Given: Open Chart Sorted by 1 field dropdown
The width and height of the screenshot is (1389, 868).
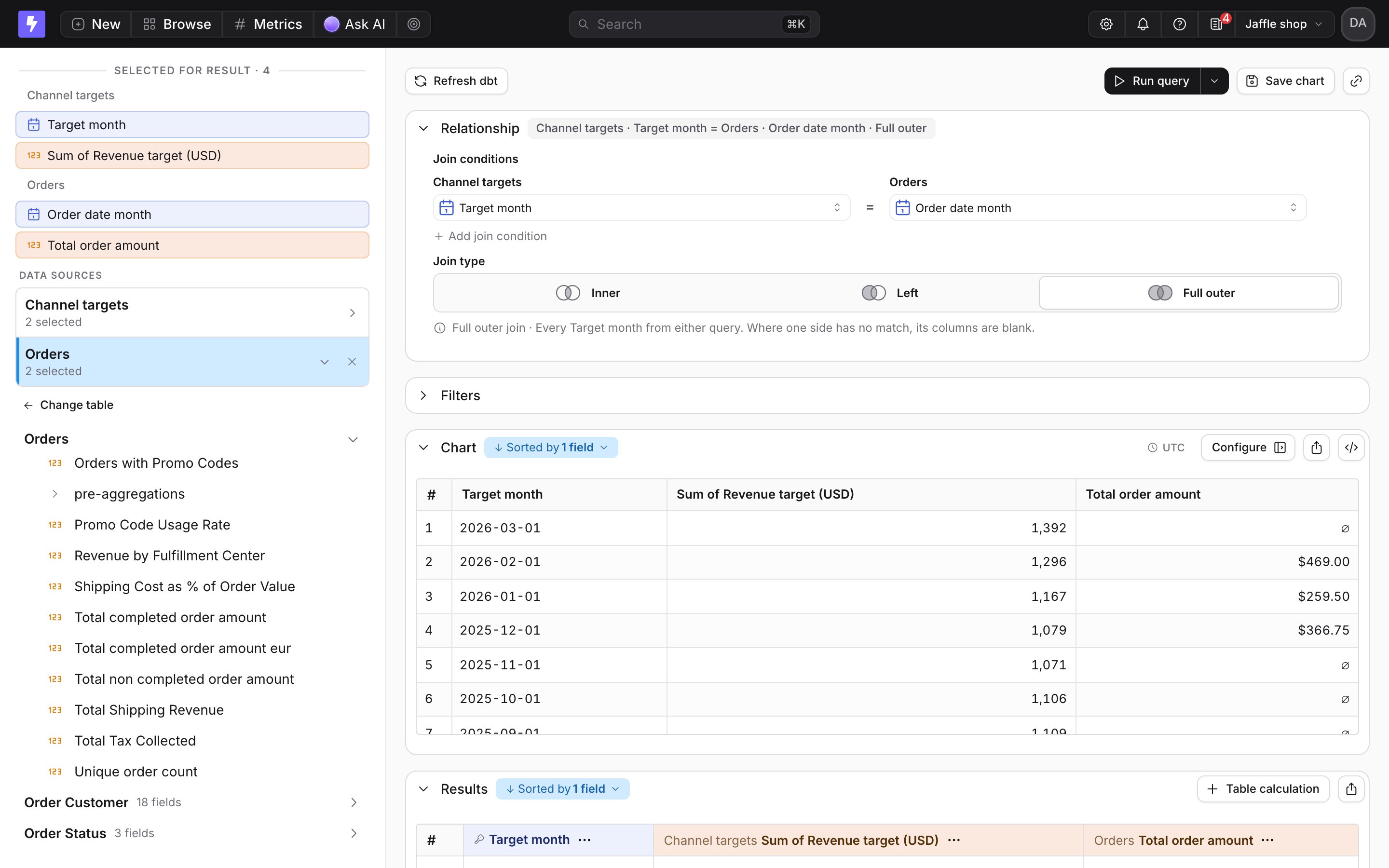Looking at the screenshot, I should (x=551, y=448).
